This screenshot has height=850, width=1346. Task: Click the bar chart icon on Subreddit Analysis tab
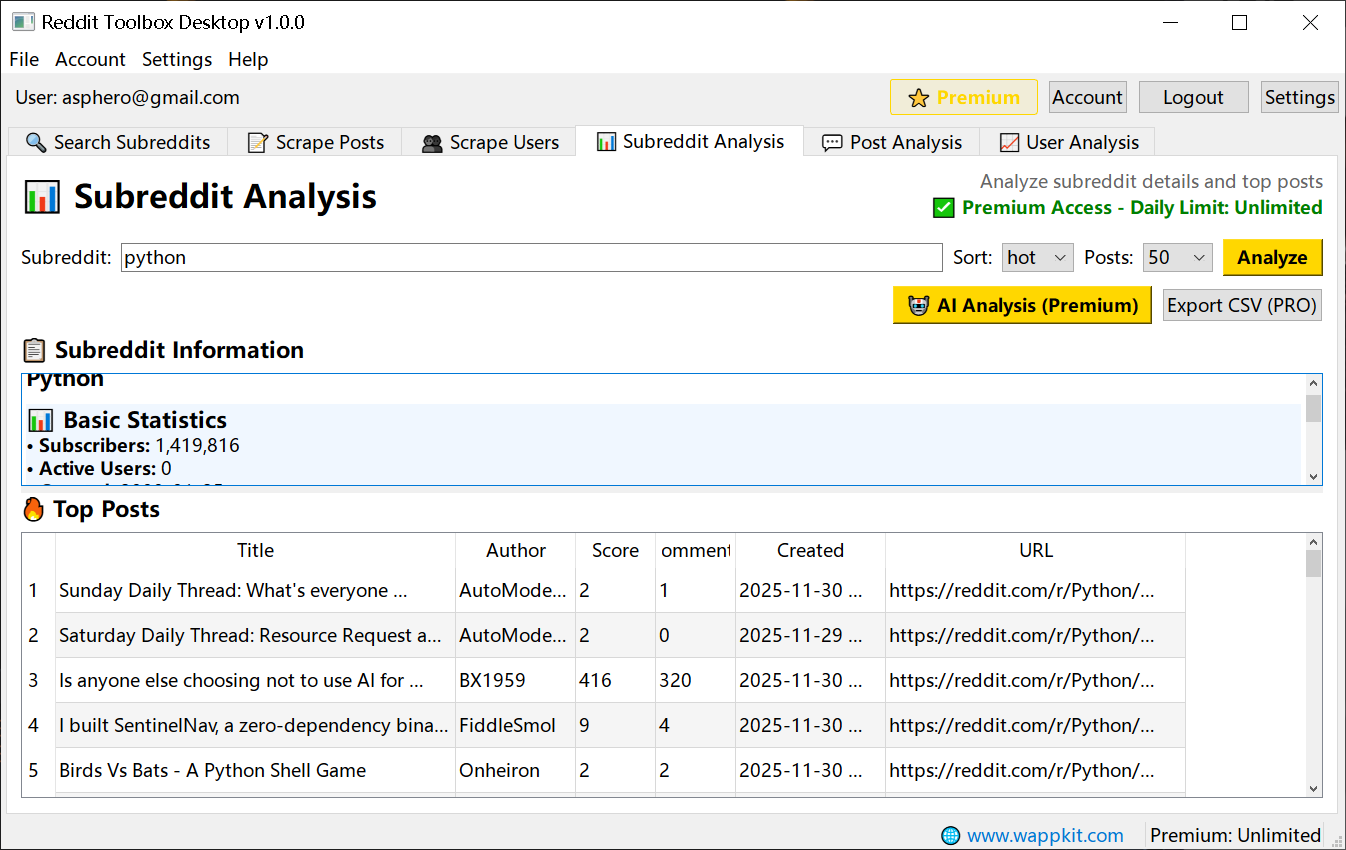[606, 142]
